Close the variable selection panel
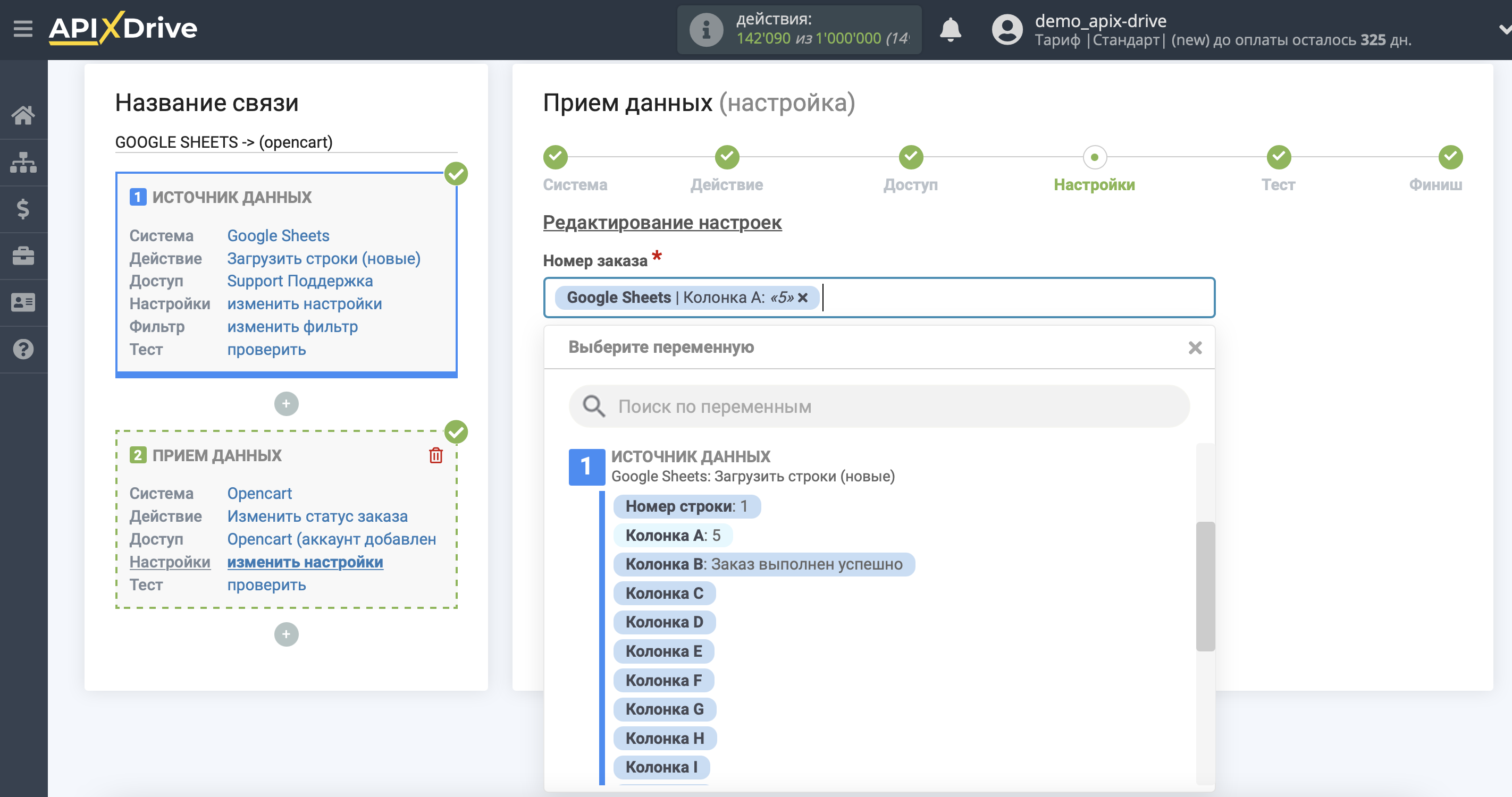 pos(1195,348)
